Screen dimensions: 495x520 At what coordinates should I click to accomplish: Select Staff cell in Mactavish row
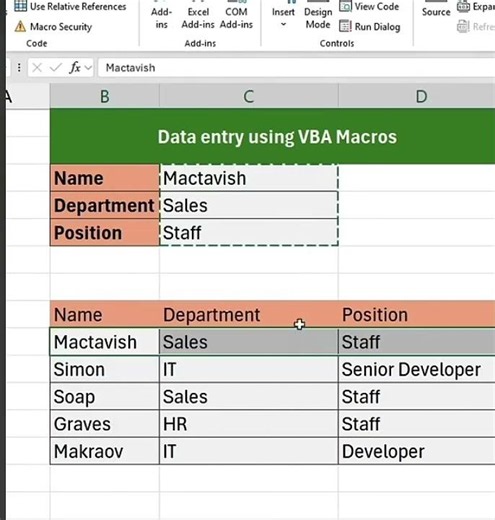[x=417, y=342]
